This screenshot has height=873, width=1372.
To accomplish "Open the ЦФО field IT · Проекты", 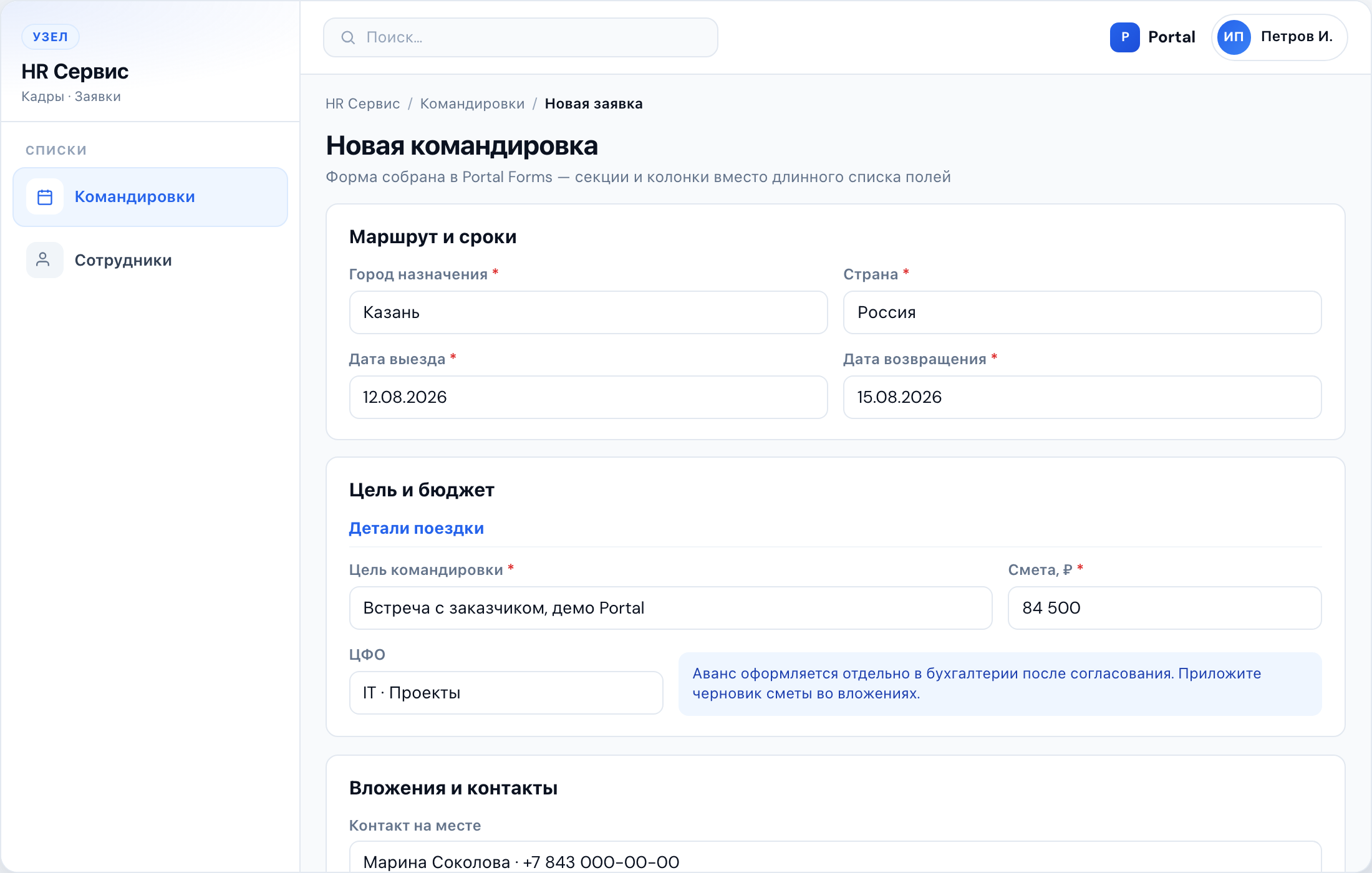I will point(506,693).
